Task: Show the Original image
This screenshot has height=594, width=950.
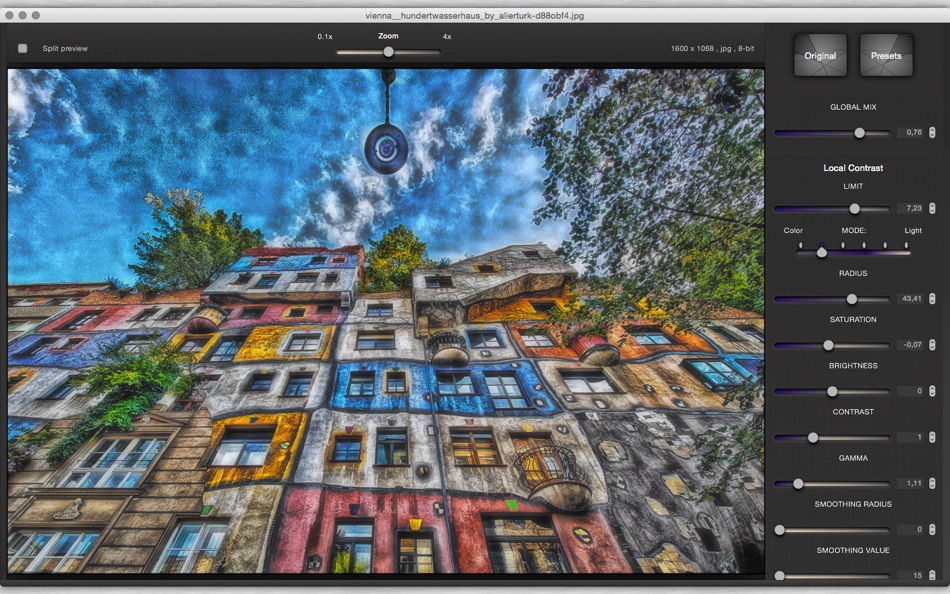Action: pyautogui.click(x=819, y=55)
